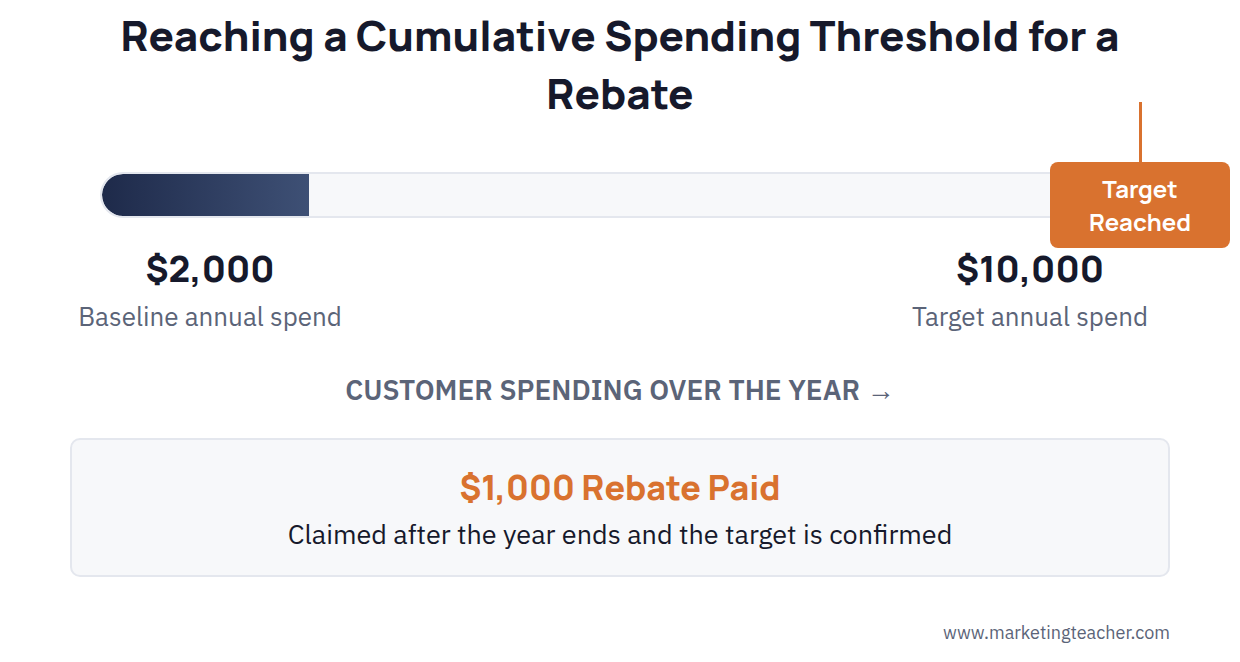Image resolution: width=1240 pixels, height=662 pixels.
Task: Click the word Rebate in the title
Action: pos(620,95)
